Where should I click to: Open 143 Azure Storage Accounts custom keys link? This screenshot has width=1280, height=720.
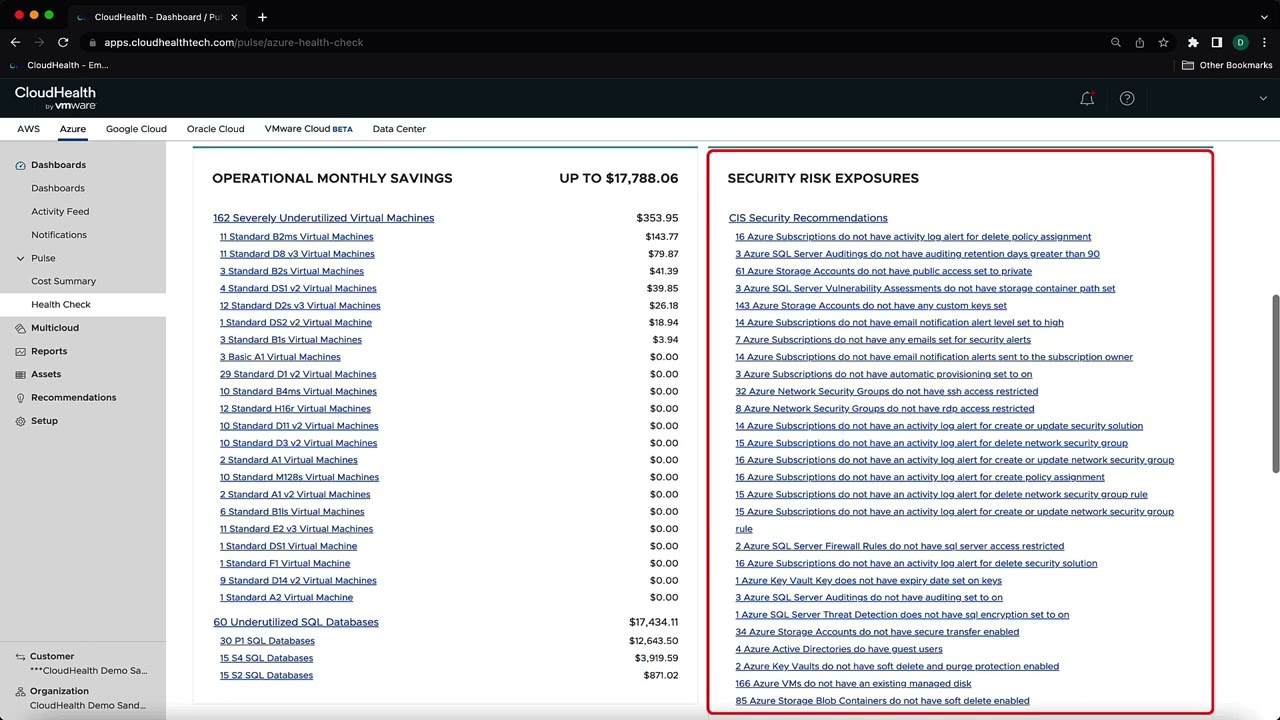[x=871, y=305]
